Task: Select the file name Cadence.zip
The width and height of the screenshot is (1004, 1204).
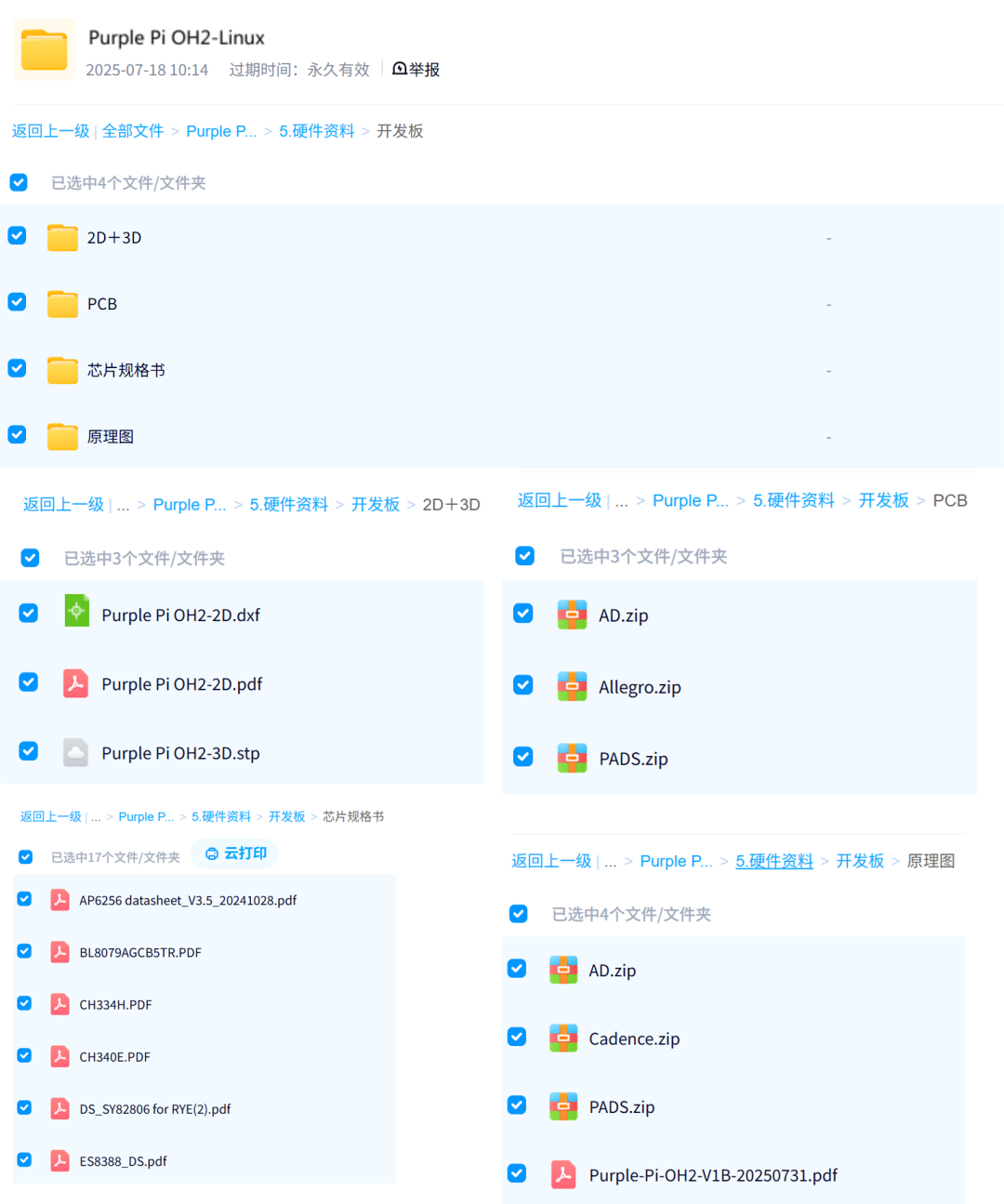Action: coord(634,1039)
